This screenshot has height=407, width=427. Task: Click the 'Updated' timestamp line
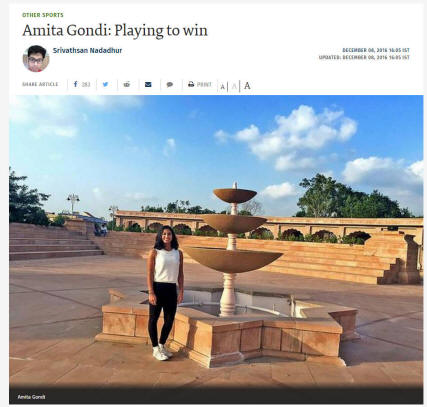click(364, 57)
